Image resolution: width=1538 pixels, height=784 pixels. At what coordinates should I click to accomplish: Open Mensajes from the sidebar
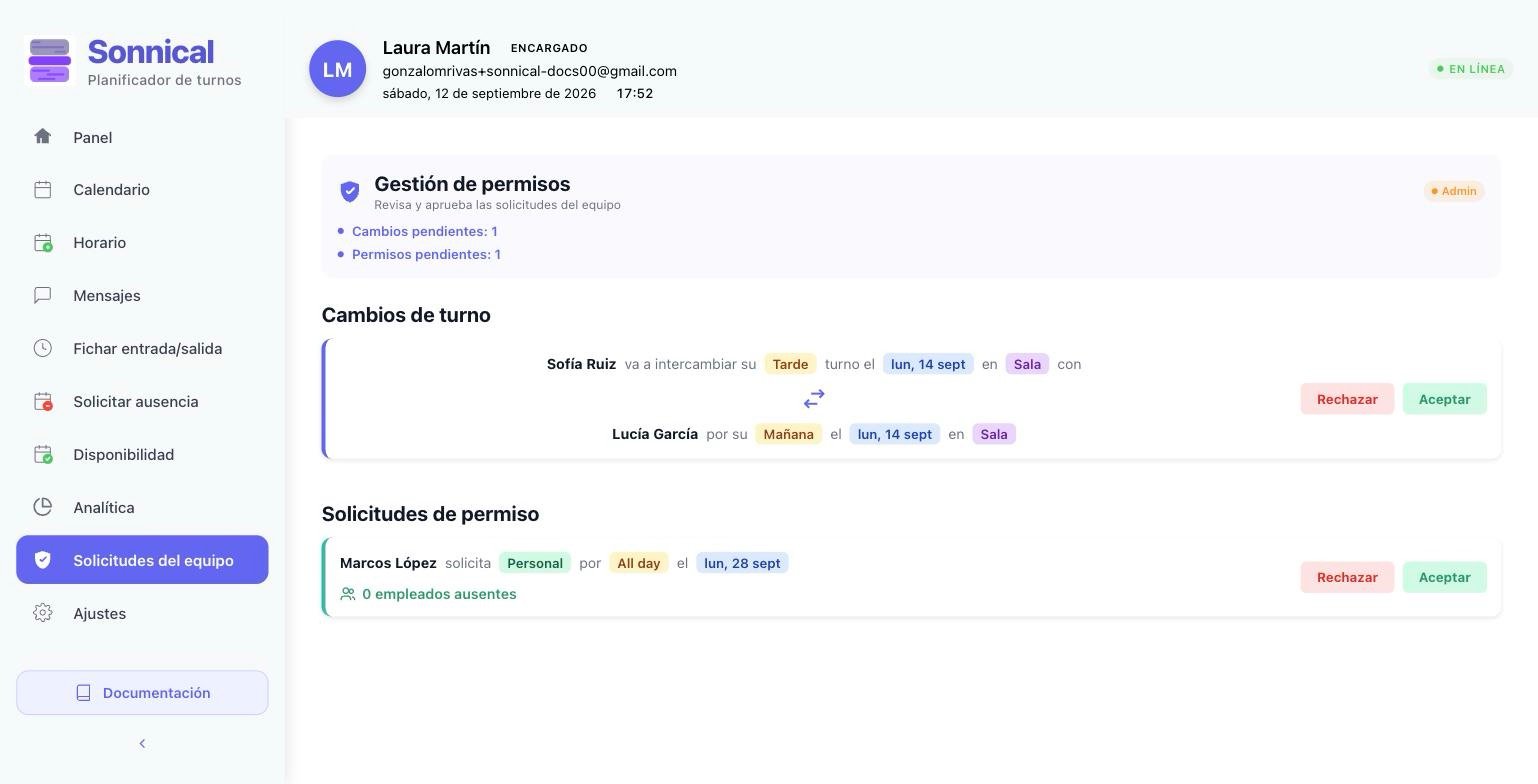(142, 296)
